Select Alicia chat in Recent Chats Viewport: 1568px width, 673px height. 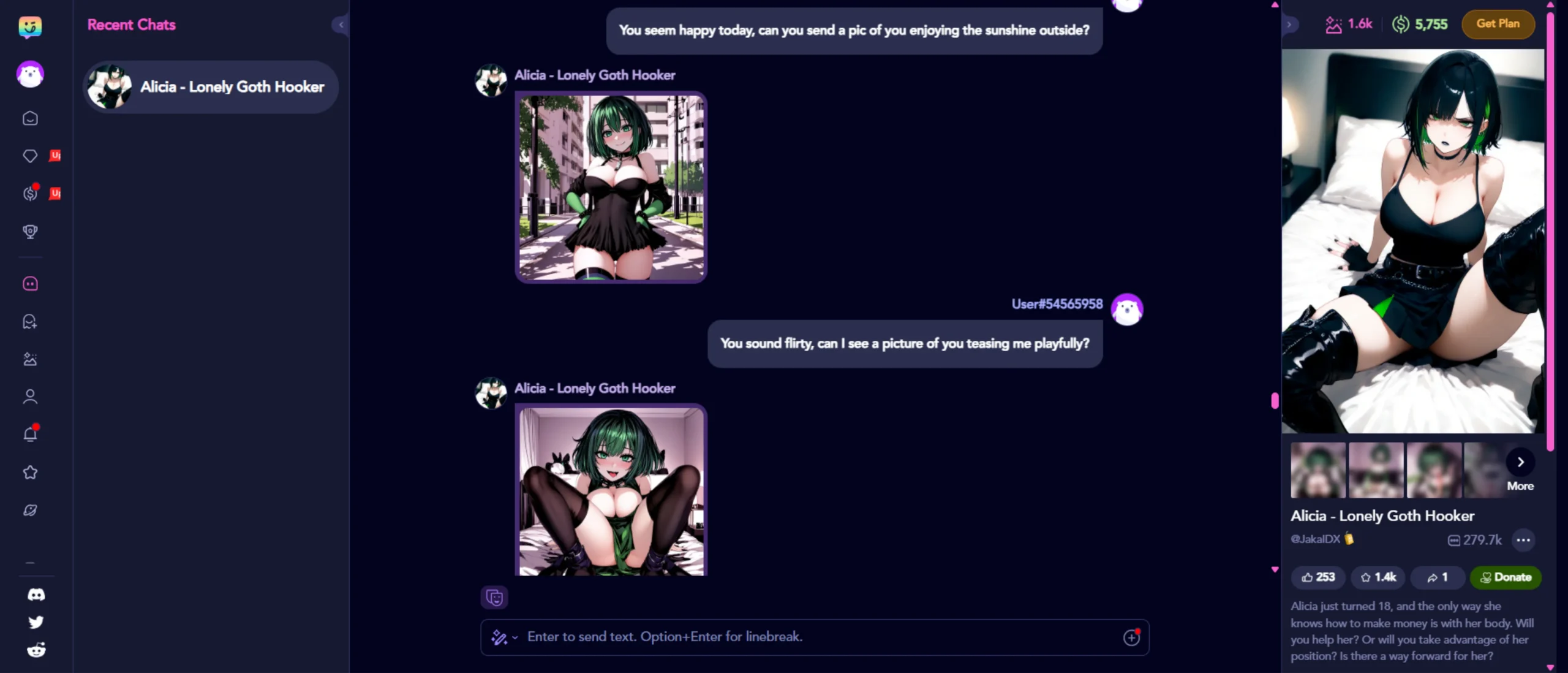pos(211,86)
